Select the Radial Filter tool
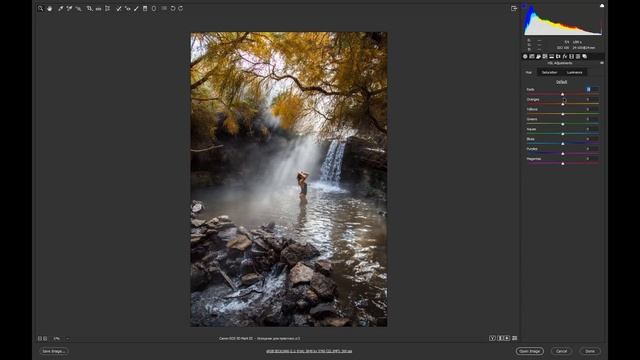The image size is (640, 360). (154, 8)
